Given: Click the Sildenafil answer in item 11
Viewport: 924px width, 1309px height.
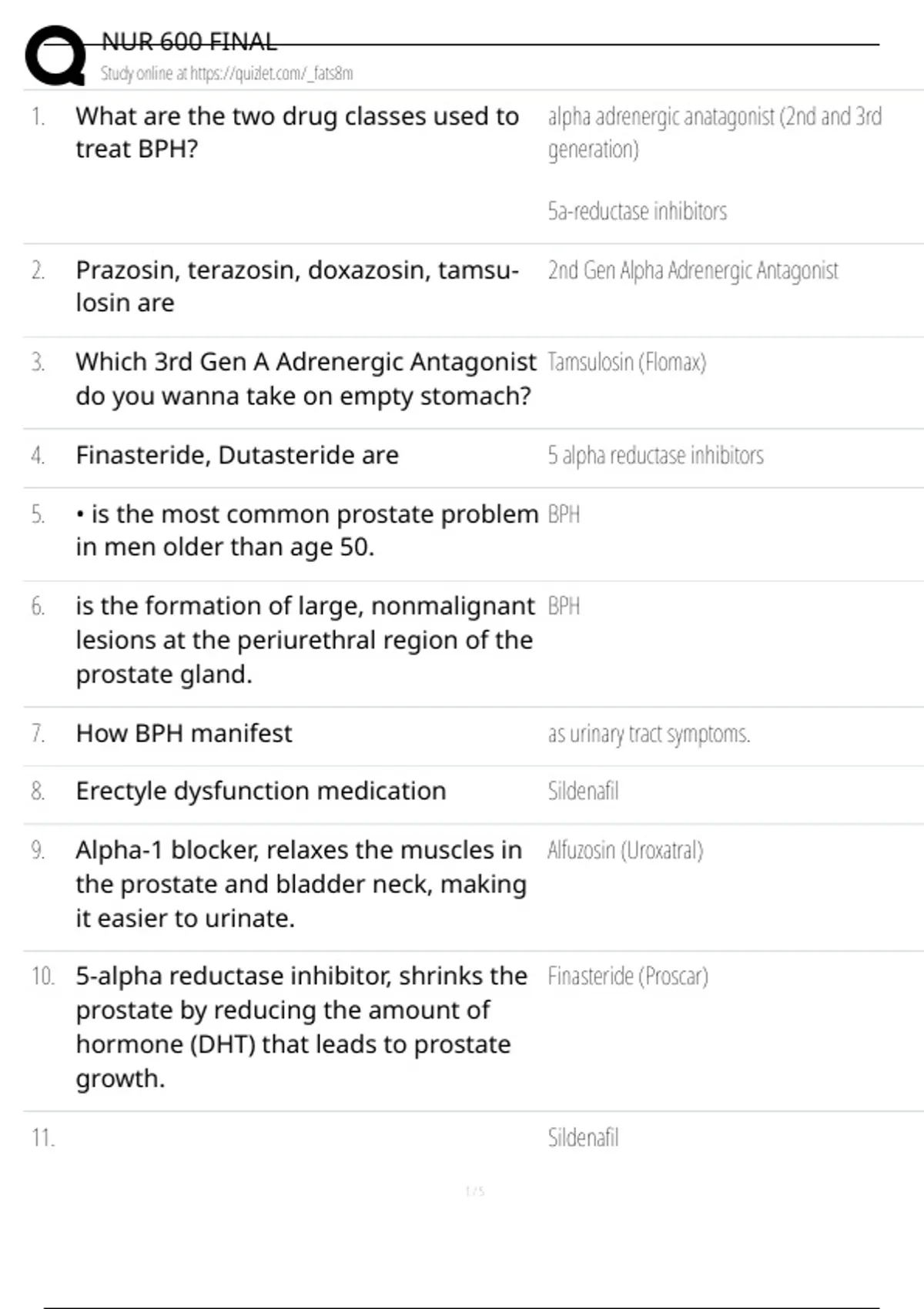Looking at the screenshot, I should (x=583, y=1137).
